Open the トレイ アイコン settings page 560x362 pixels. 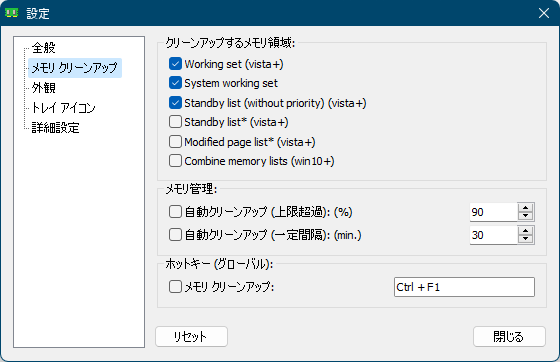(x=64, y=108)
